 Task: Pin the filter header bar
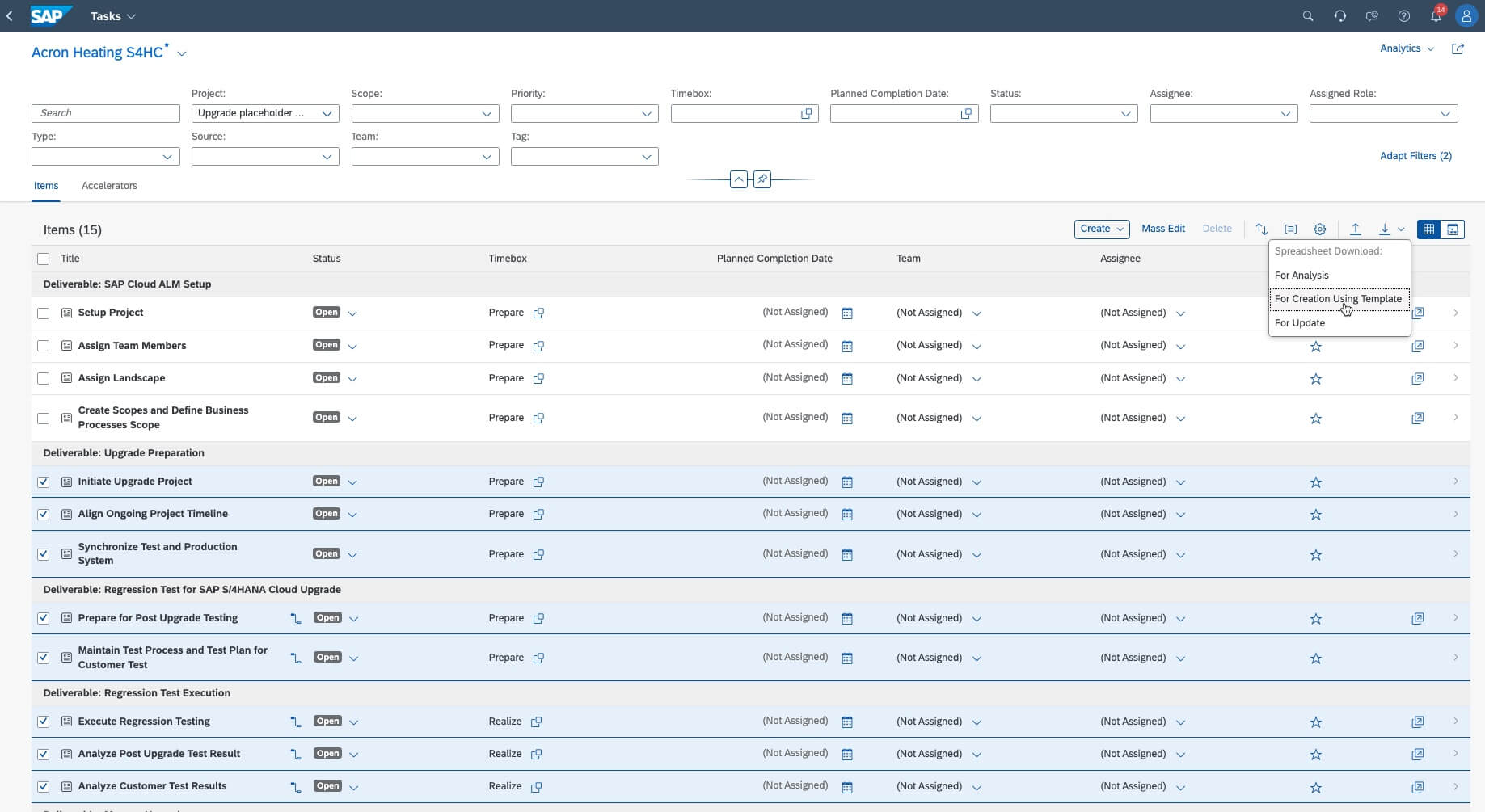tap(761, 179)
